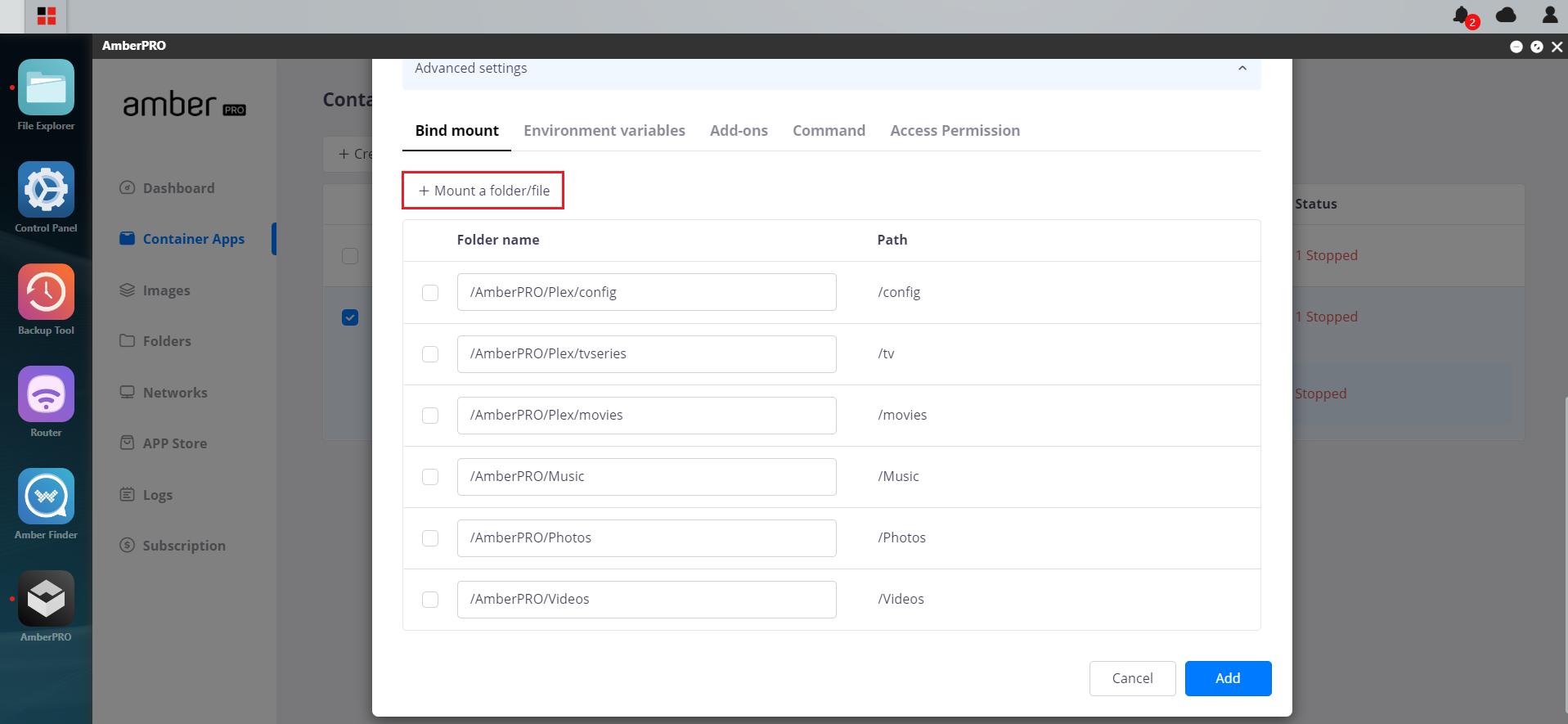
Task: Edit the /AmberPRO/Music folder field
Action: tap(646, 476)
